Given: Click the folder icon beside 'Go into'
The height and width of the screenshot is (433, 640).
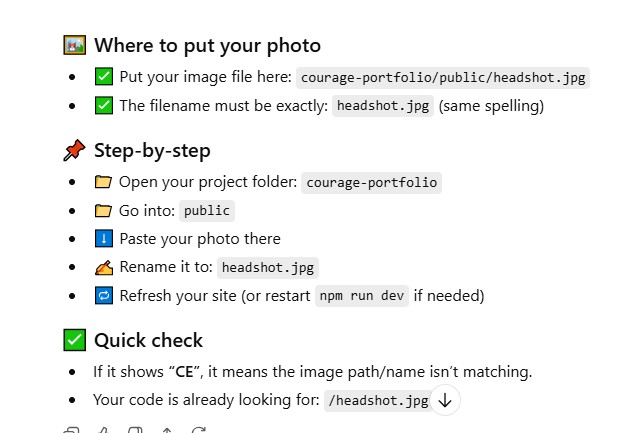Looking at the screenshot, I should [x=103, y=210].
